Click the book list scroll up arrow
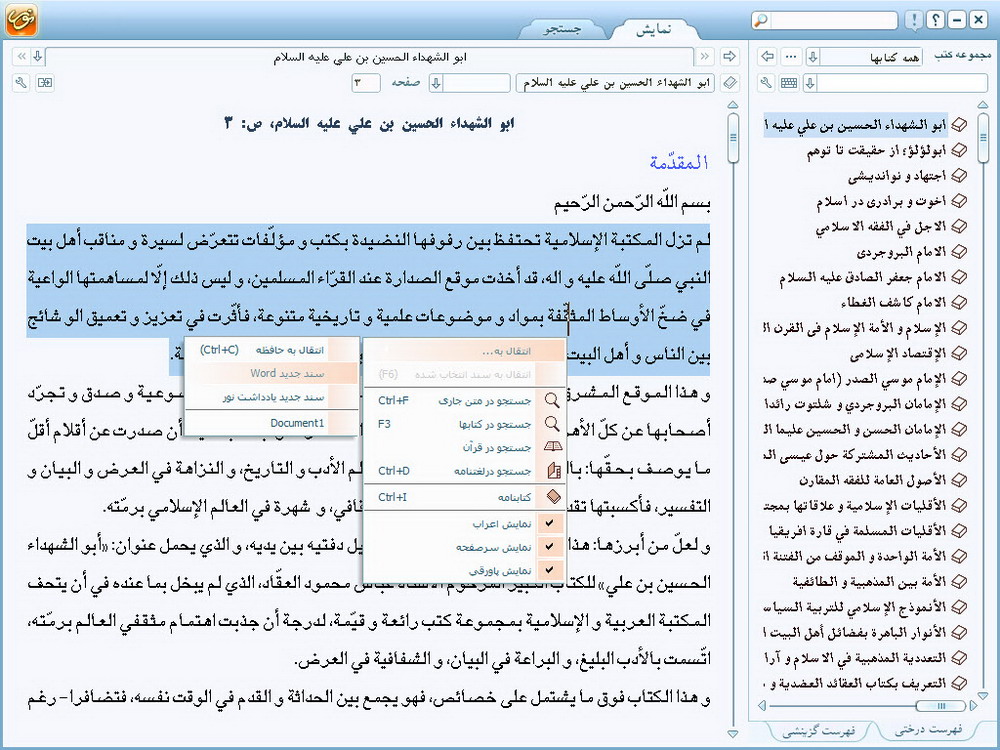 tap(983, 104)
